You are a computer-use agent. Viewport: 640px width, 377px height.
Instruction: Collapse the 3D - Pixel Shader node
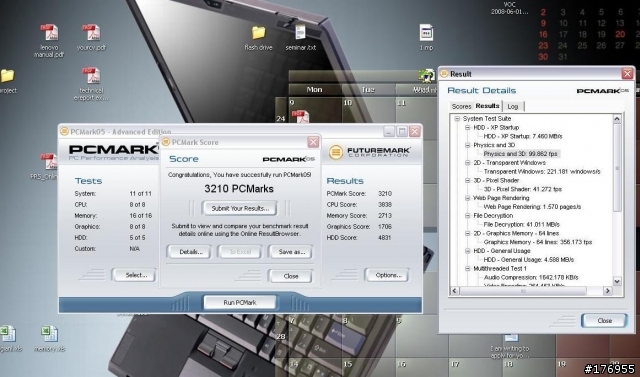(468, 180)
